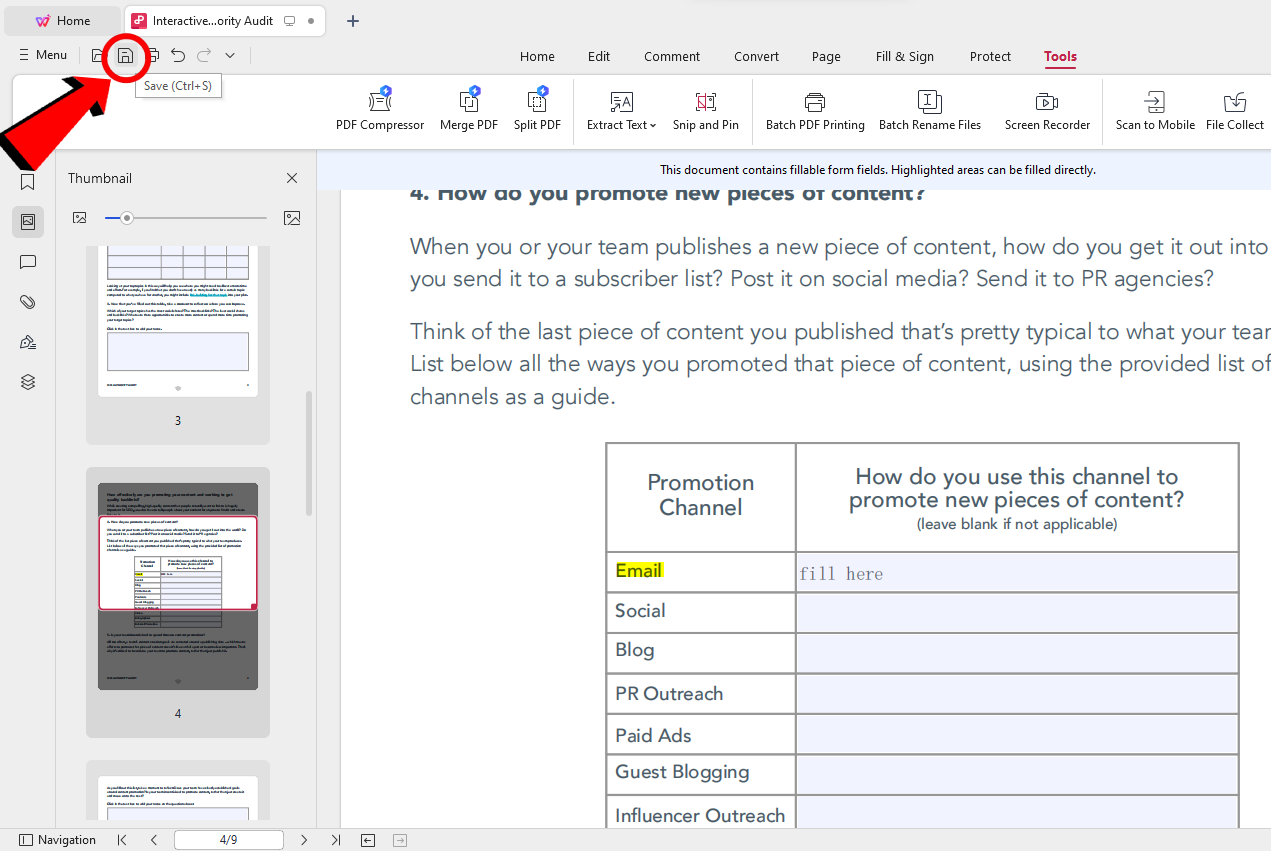Viewport: 1271px width, 851px height.
Task: Open the Snip and Pin tool
Action: click(705, 109)
